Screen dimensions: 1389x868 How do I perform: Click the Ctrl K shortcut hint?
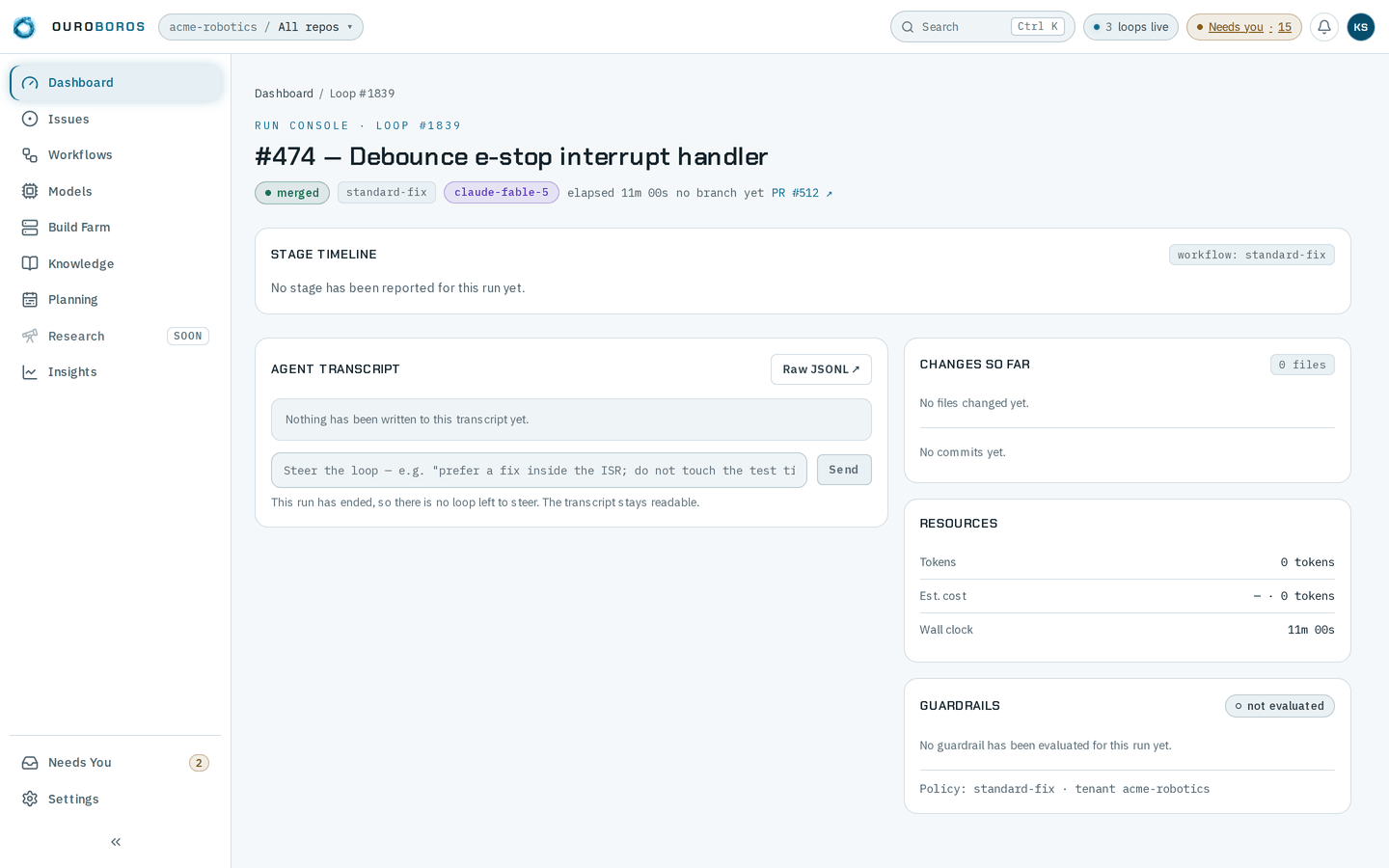(x=1038, y=27)
